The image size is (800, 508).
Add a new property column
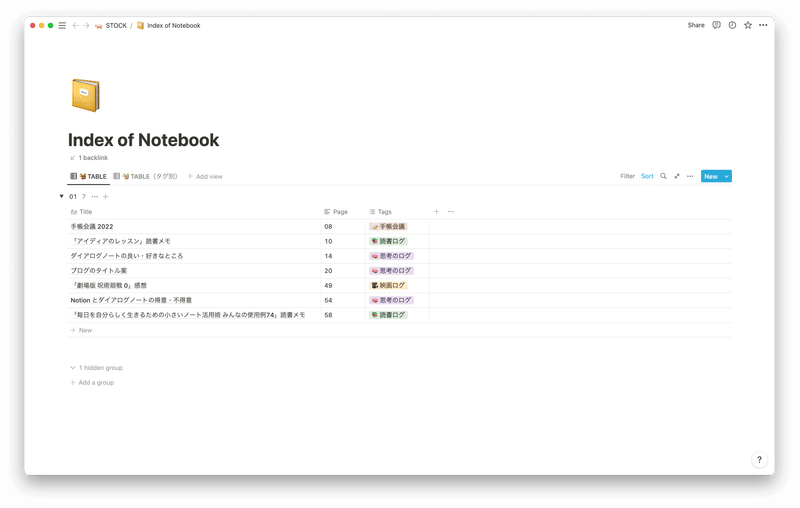tap(436, 212)
